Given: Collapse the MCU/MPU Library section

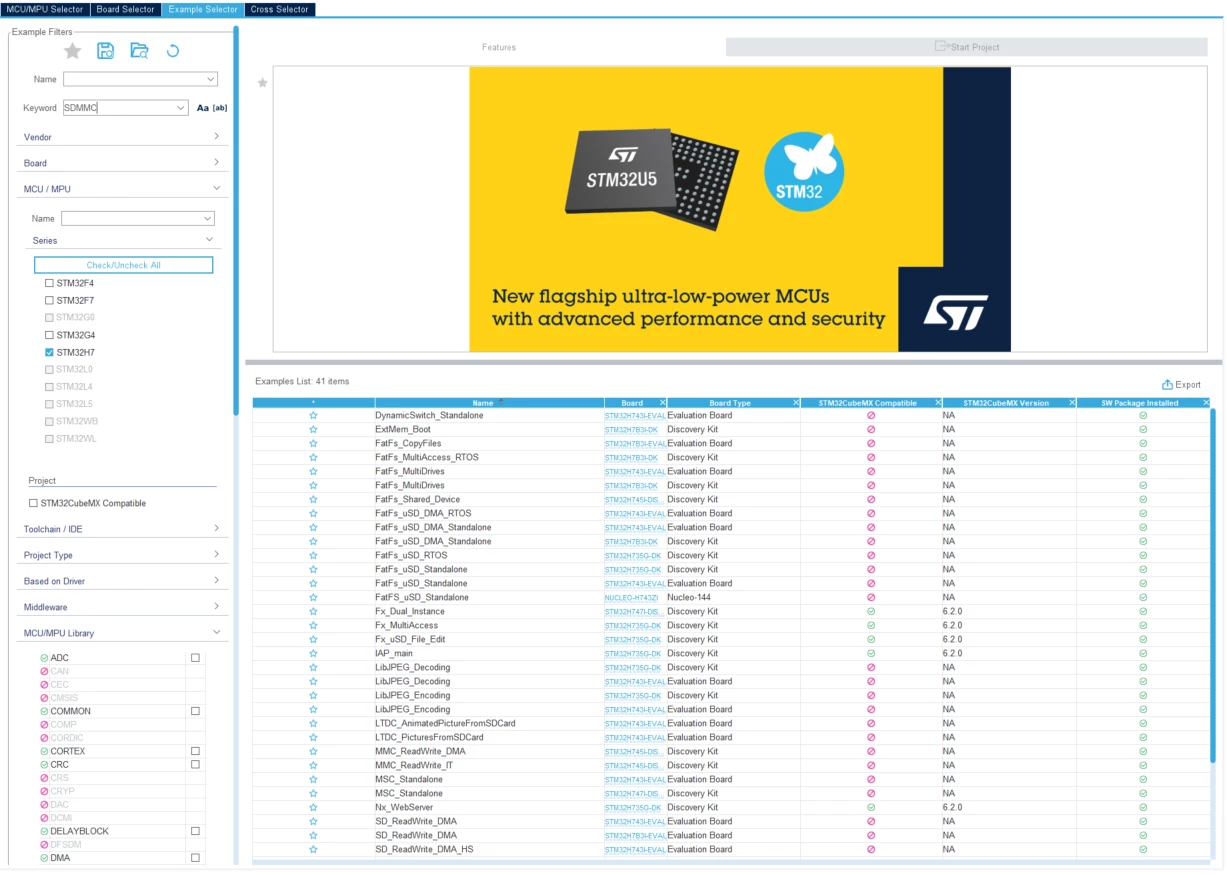Looking at the screenshot, I should coord(216,632).
